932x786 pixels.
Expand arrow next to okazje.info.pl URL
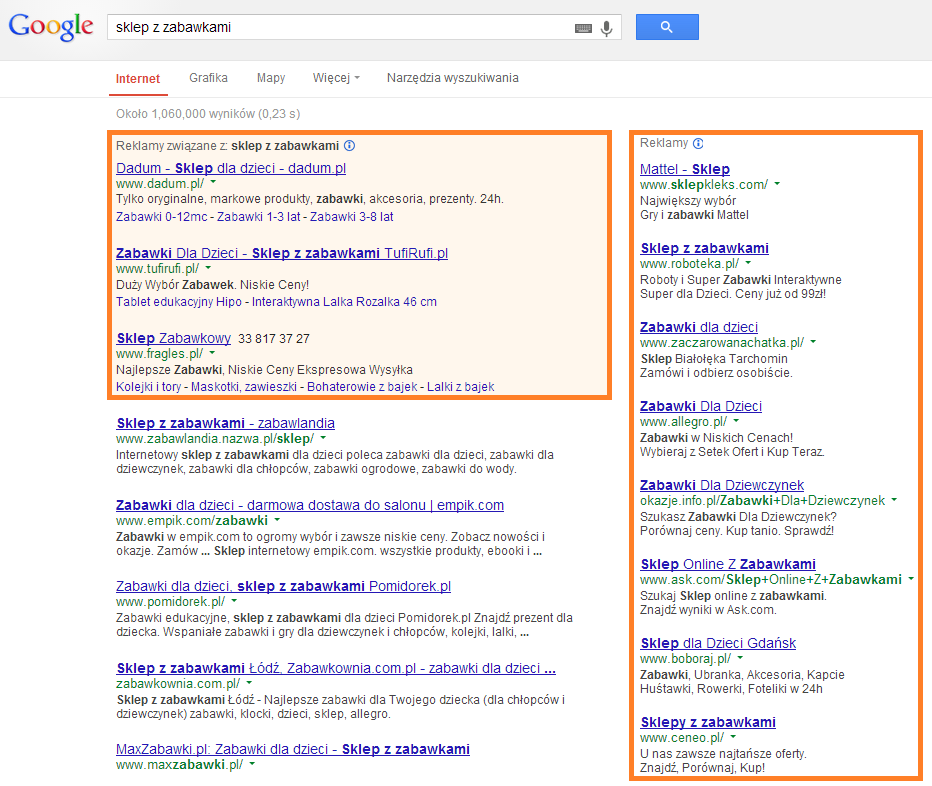point(894,499)
